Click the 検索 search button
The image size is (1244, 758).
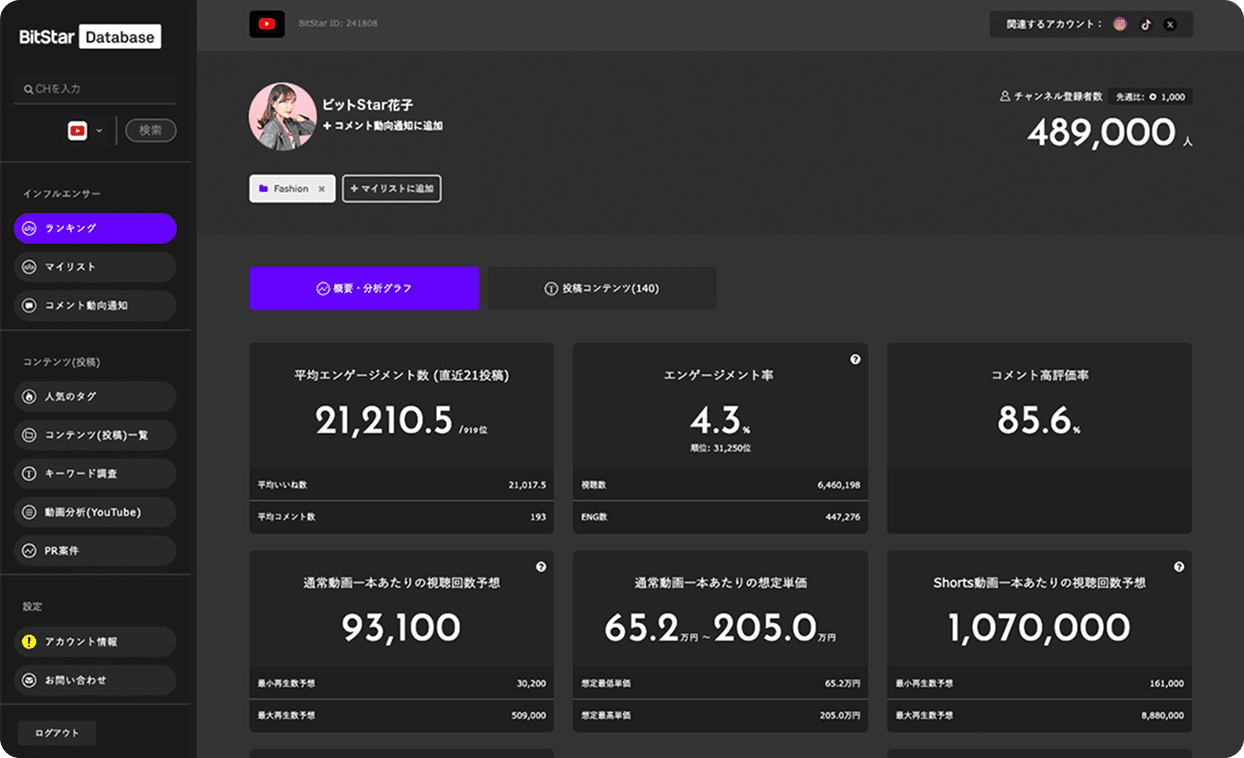(x=151, y=130)
